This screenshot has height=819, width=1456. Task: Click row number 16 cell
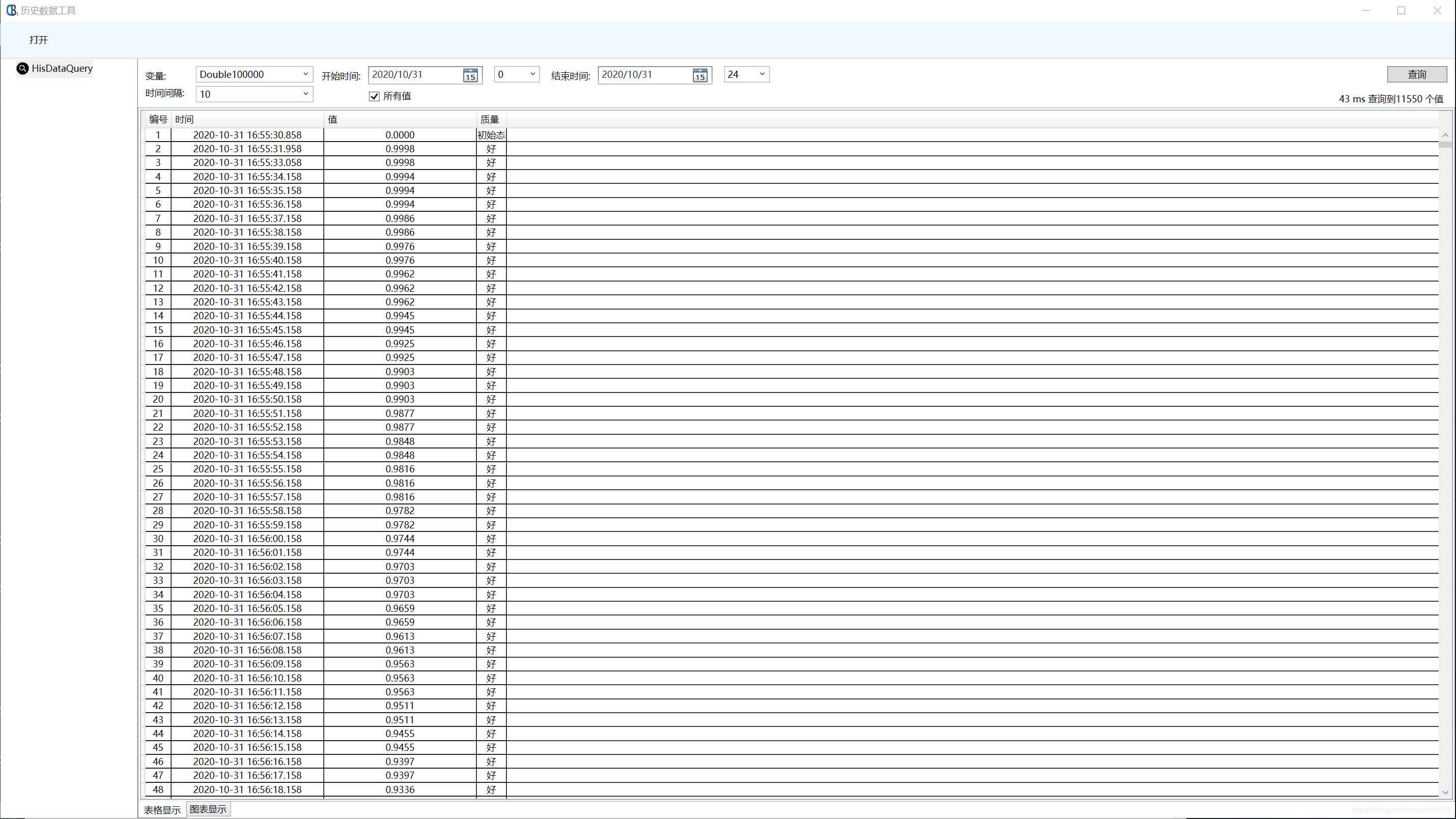click(x=158, y=344)
